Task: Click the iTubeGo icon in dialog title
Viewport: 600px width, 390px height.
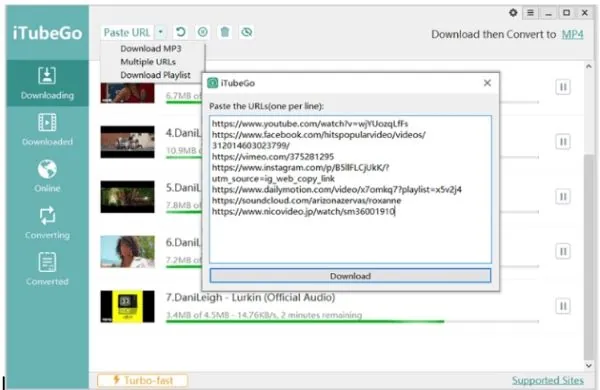Action: tap(212, 83)
